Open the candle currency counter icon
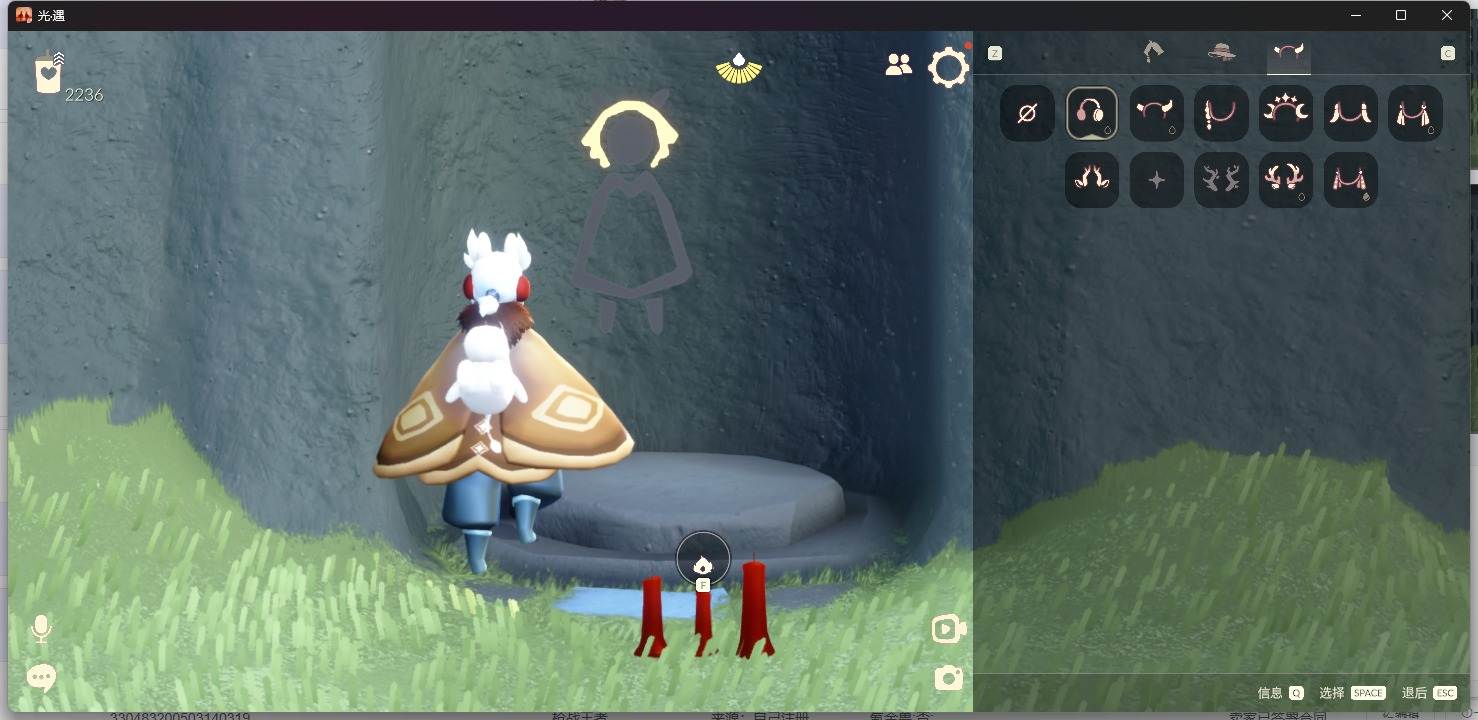The width and height of the screenshot is (1478, 720). [48, 73]
